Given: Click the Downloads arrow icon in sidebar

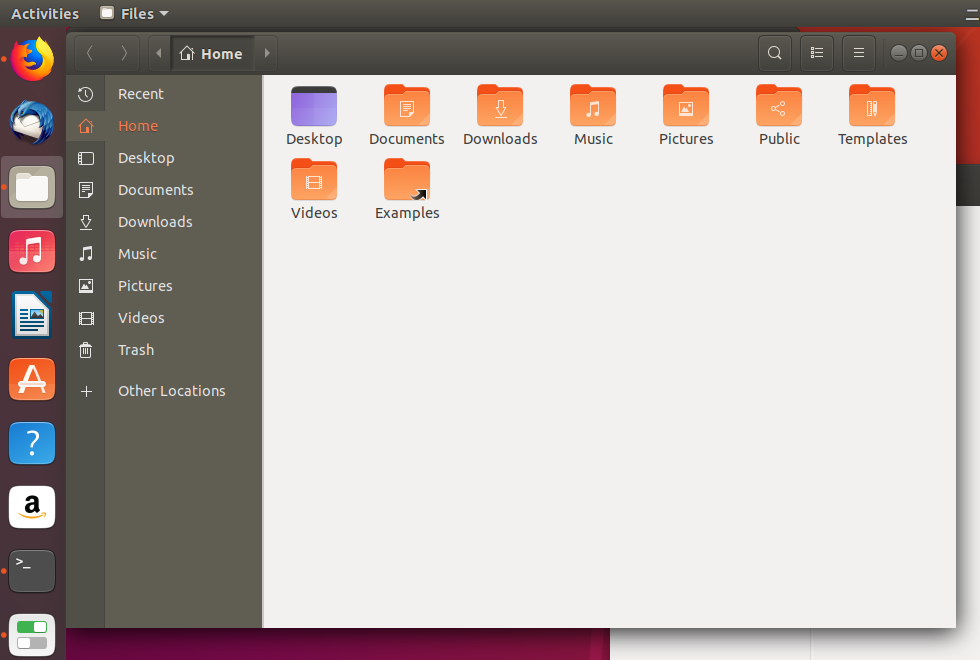Looking at the screenshot, I should point(86,222).
